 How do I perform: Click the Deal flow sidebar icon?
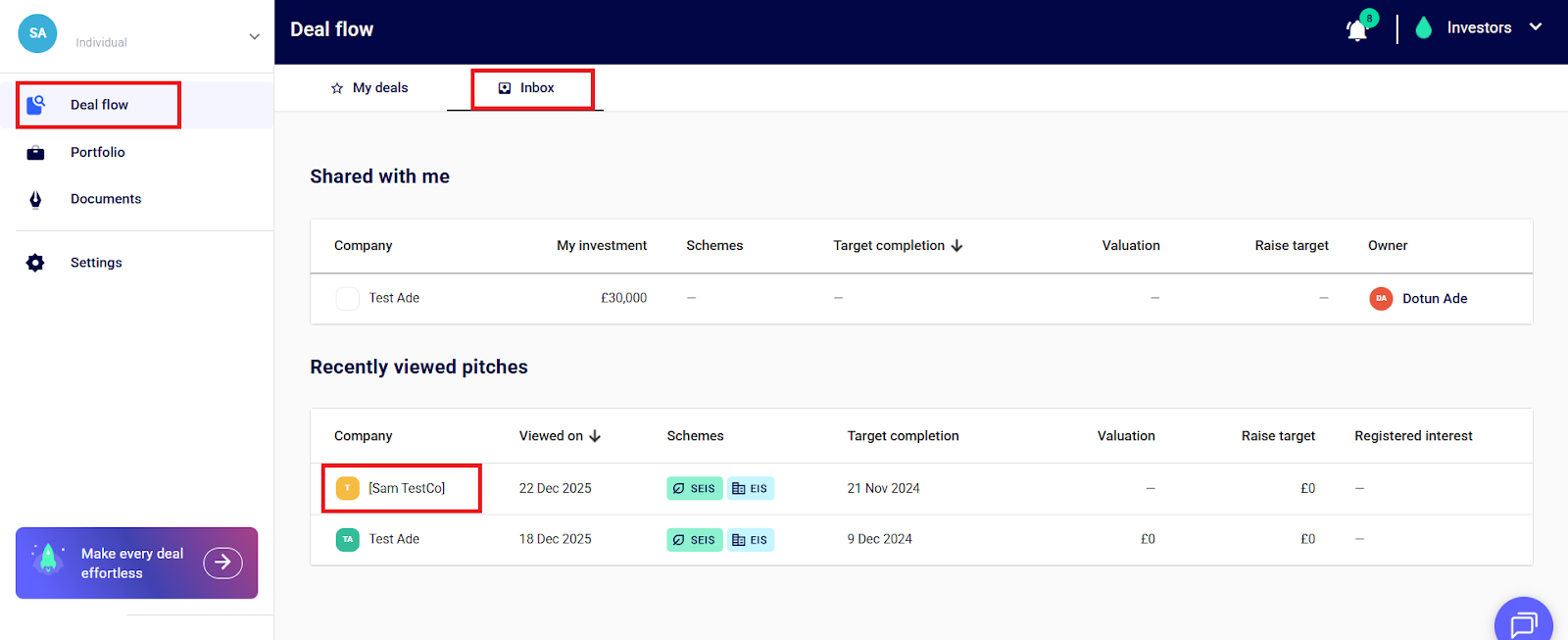click(x=36, y=105)
